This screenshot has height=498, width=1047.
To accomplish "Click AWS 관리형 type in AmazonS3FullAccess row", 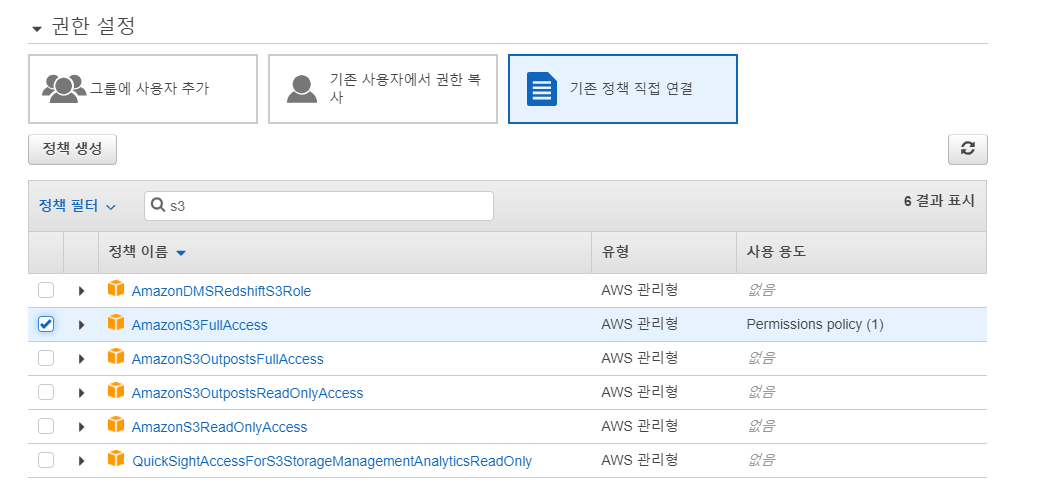I will 640,324.
